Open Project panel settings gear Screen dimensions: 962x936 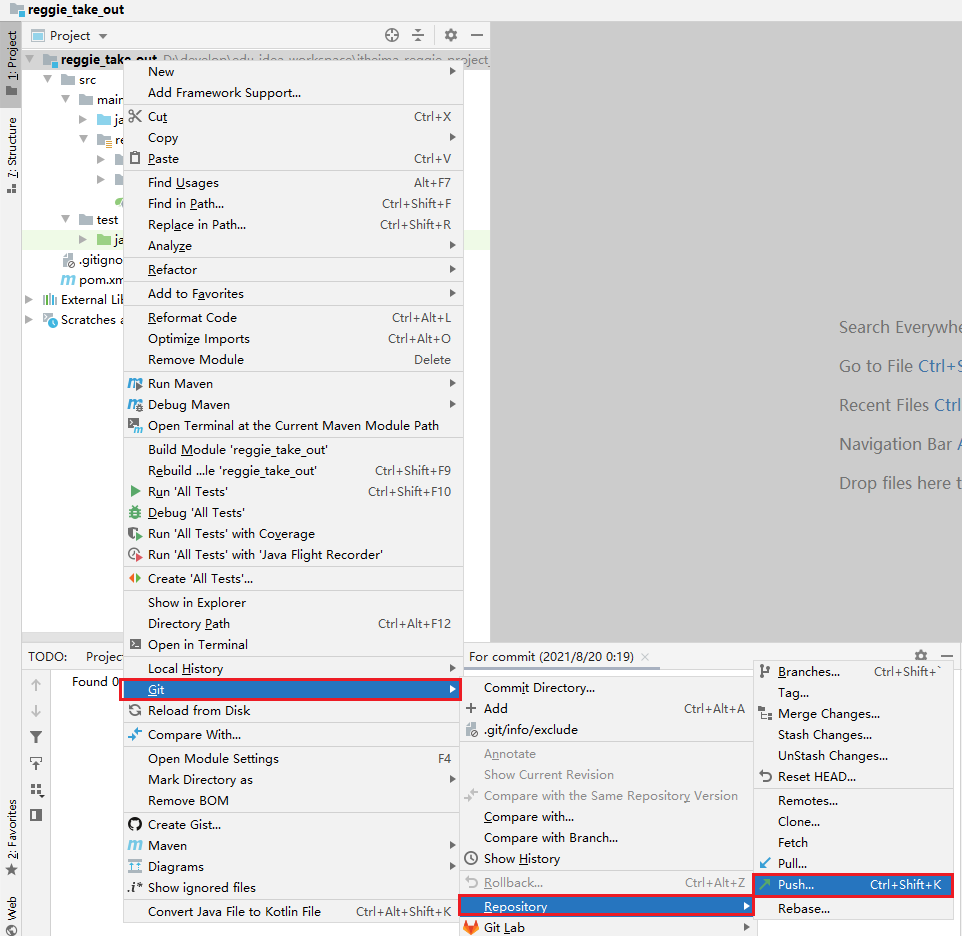(x=451, y=35)
